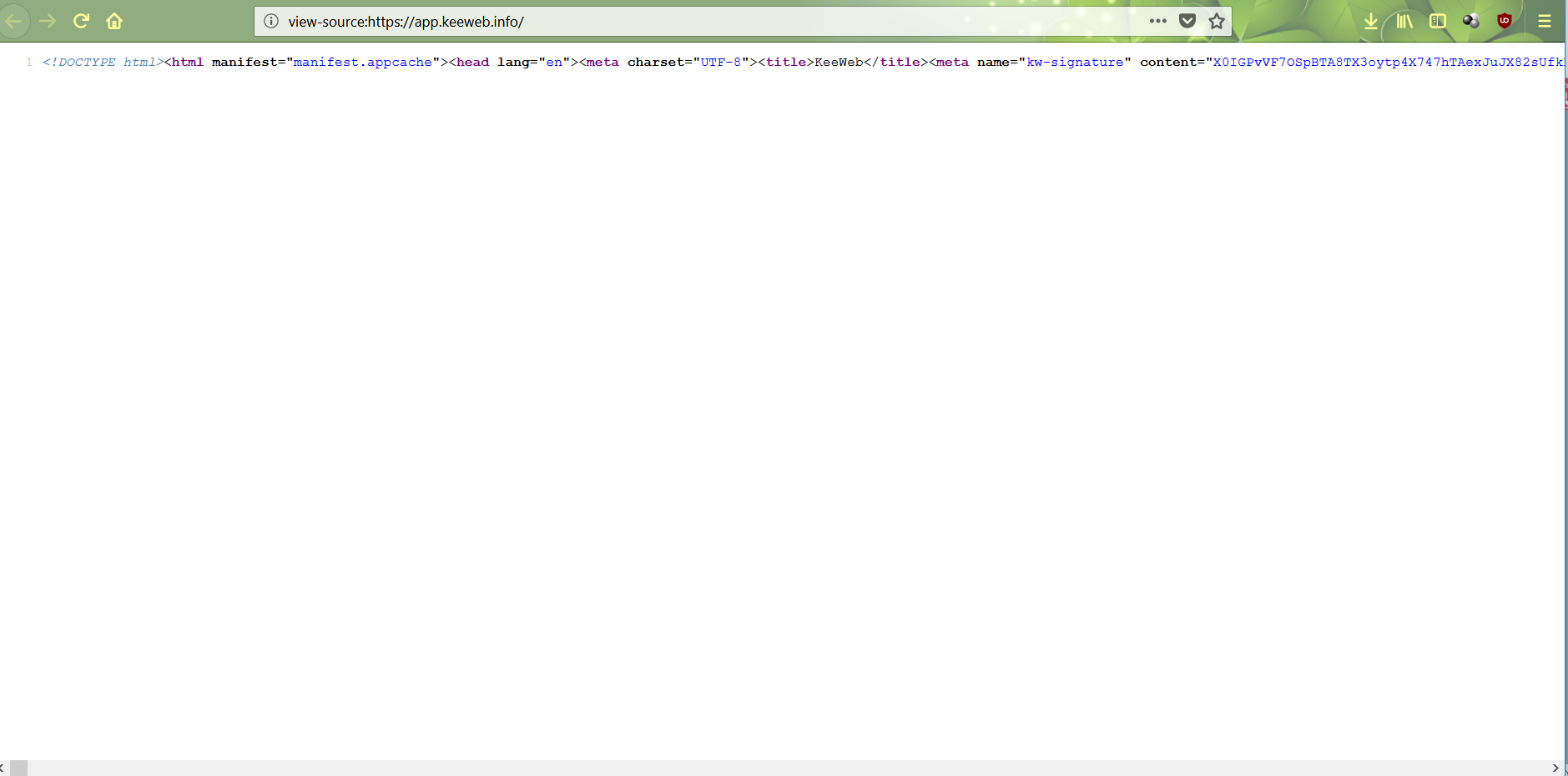Open the Downloads panel
Screen dimensions: 1568x776
[1371, 21]
